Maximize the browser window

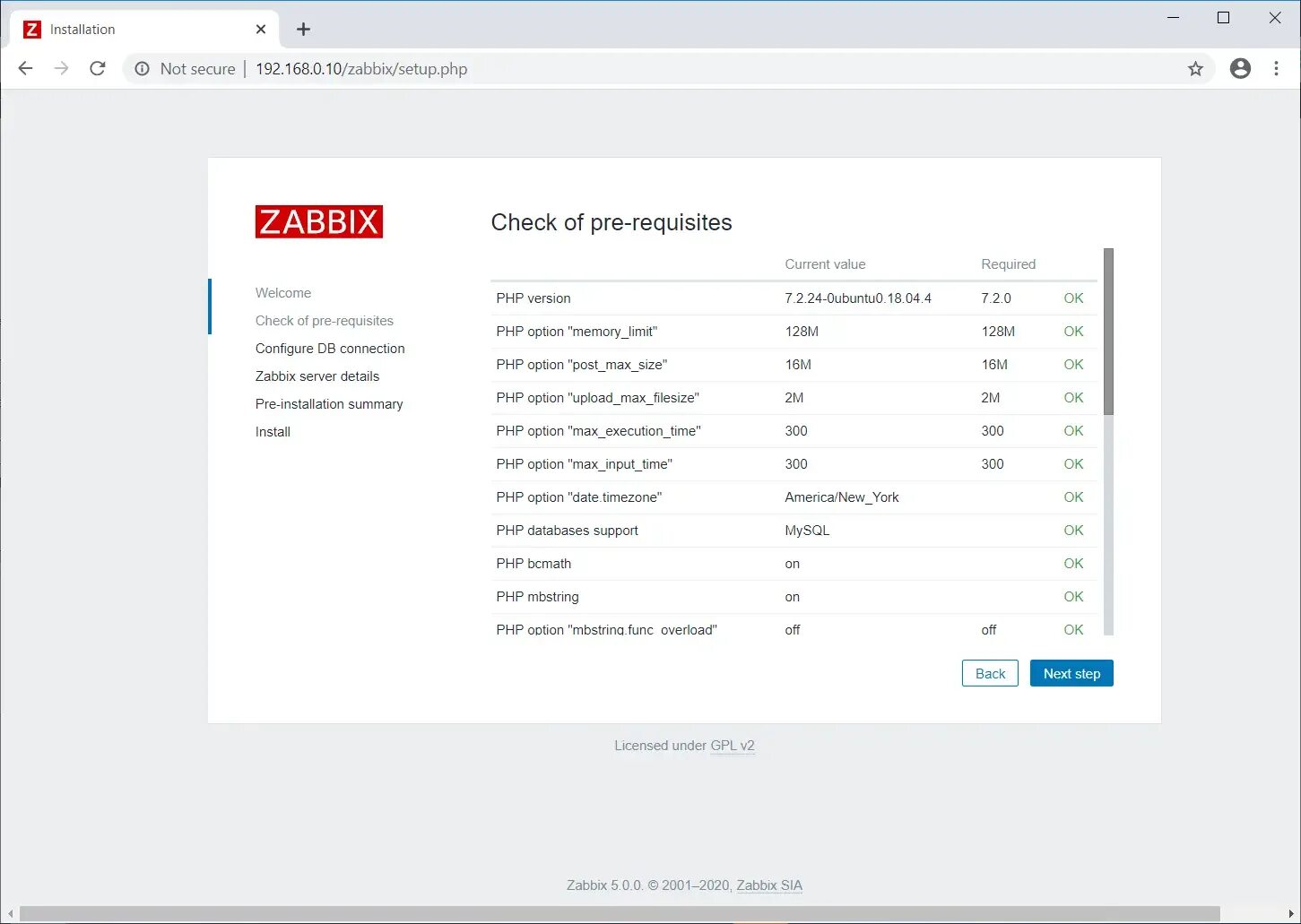[x=1223, y=18]
